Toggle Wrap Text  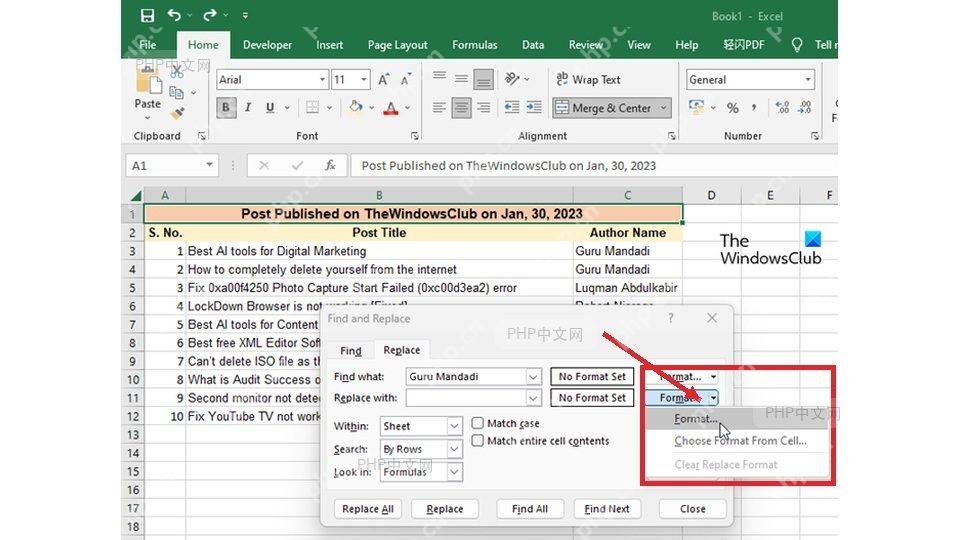click(x=588, y=80)
